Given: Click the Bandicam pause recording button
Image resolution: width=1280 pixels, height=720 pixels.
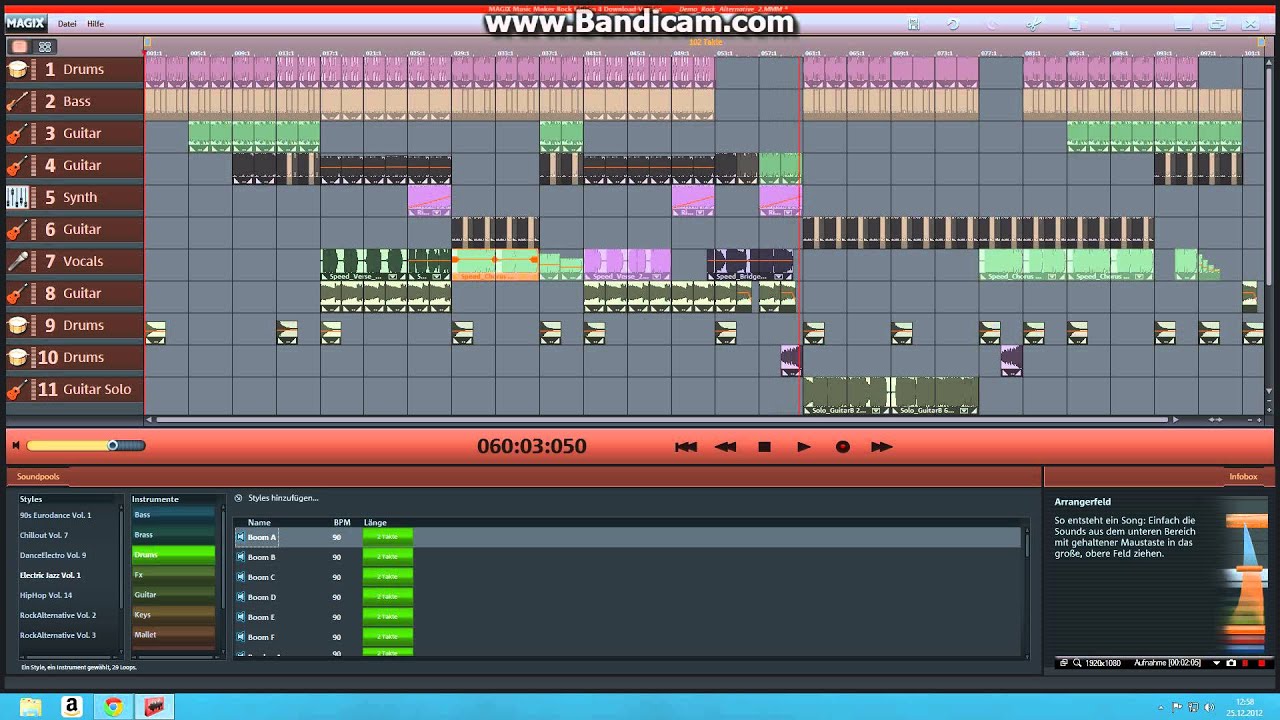Looking at the screenshot, I should tap(1246, 663).
